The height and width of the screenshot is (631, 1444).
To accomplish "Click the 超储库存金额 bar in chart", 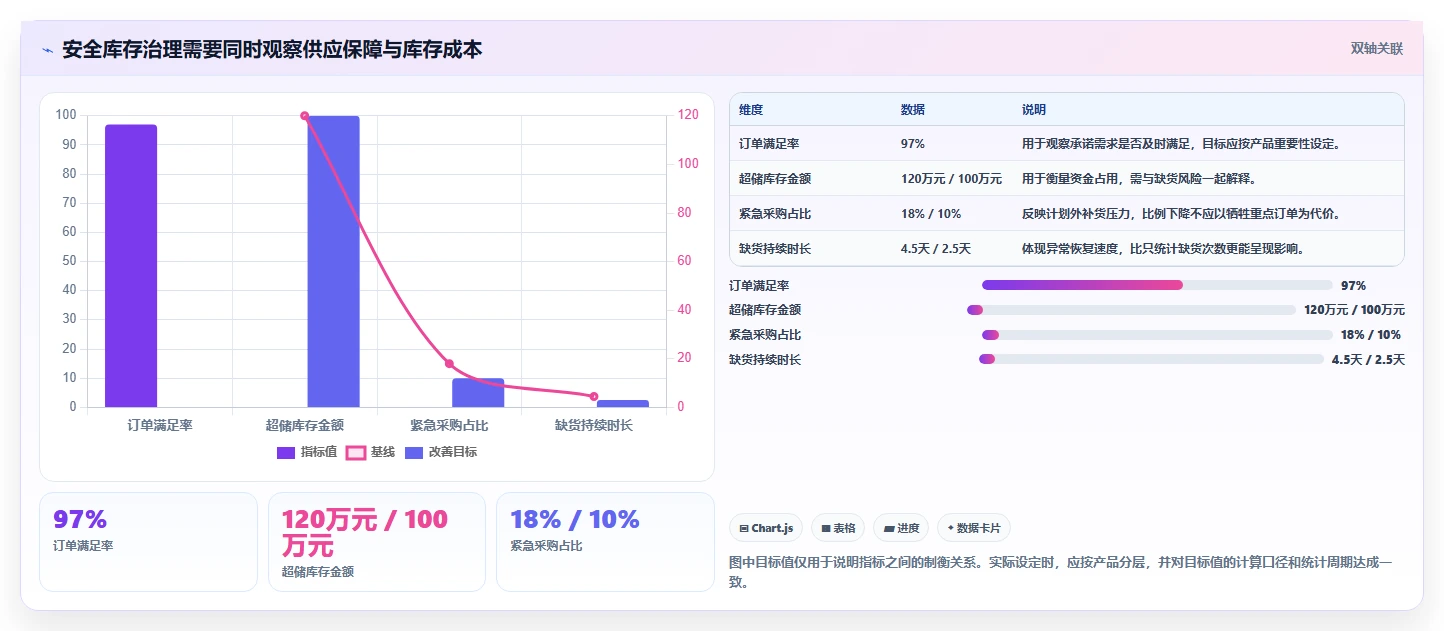I will coord(333,261).
